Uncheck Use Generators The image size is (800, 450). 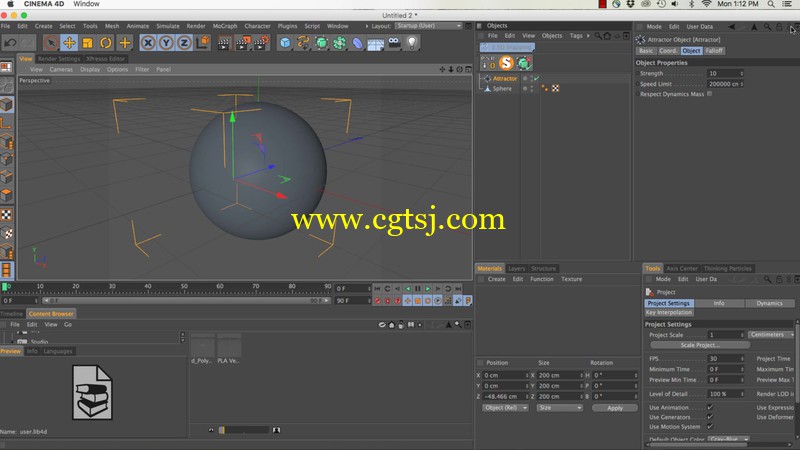pos(710,417)
